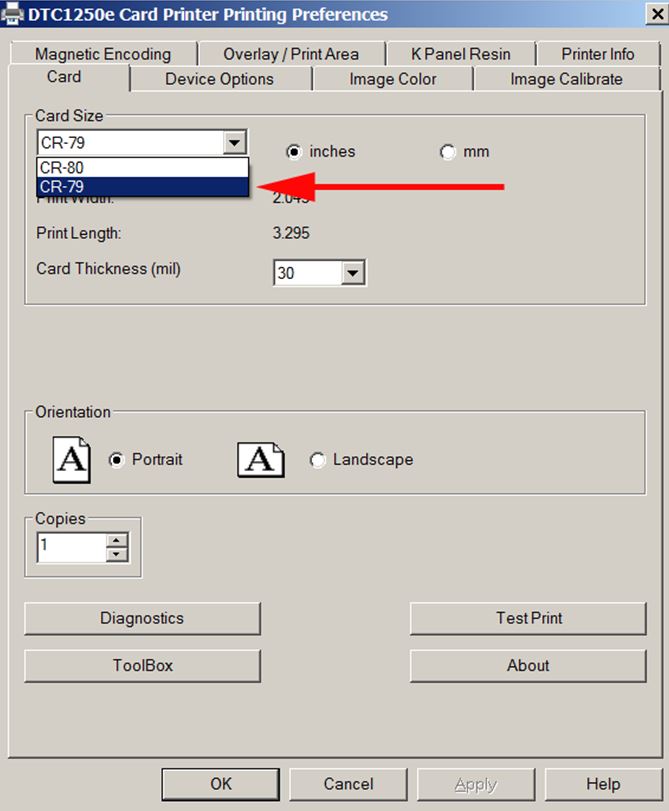This screenshot has height=811, width=669.
Task: Open the Printer Info tab
Action: 597,54
